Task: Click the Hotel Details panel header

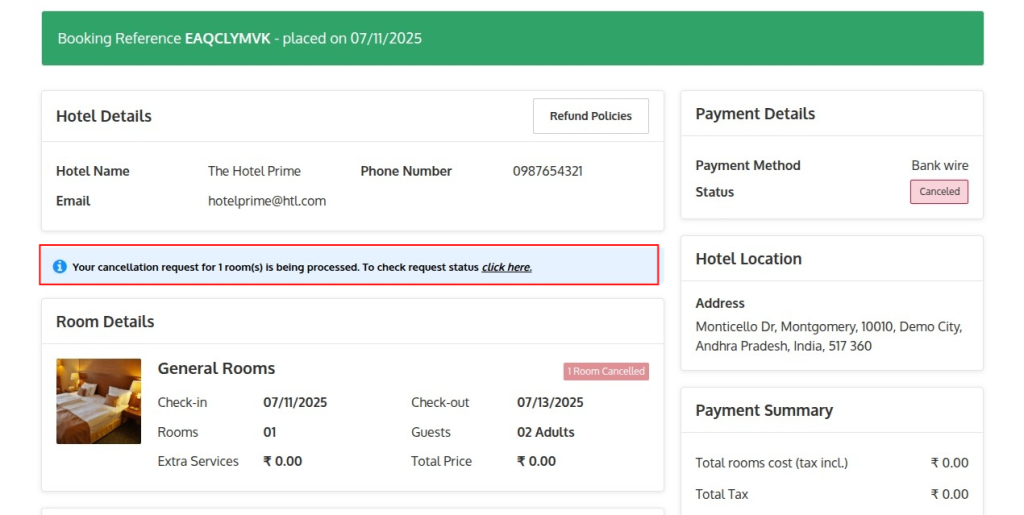Action: click(x=353, y=116)
